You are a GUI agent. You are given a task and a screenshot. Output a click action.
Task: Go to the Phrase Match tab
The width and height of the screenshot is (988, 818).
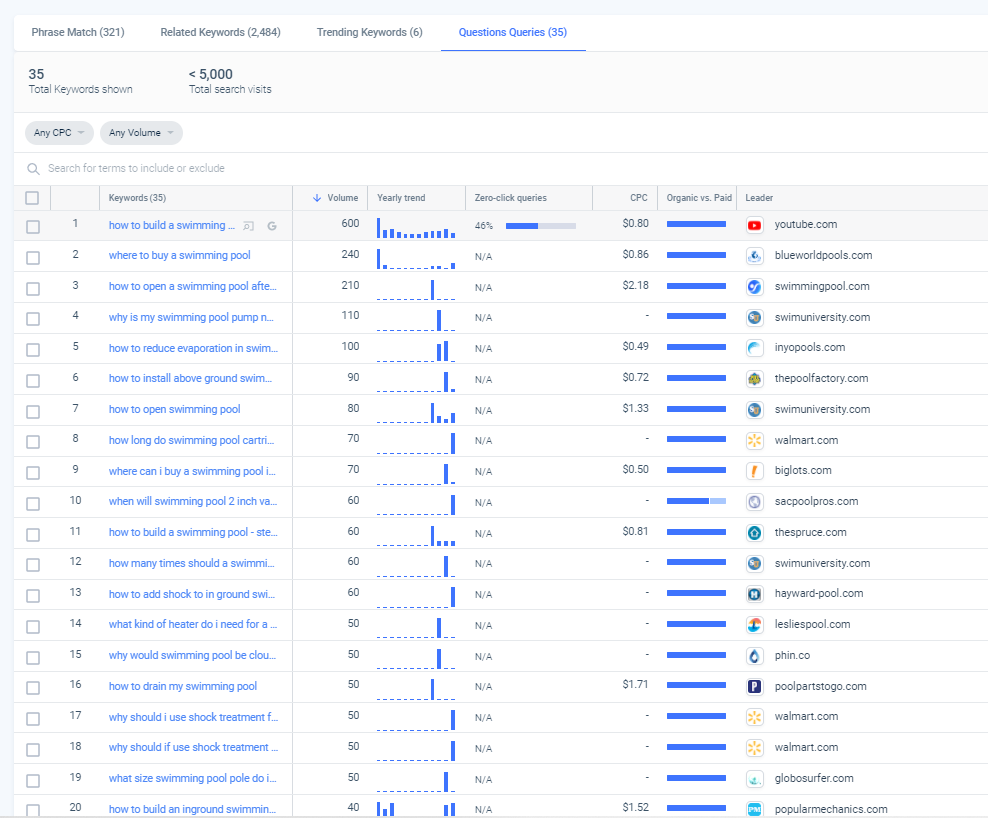pos(78,32)
